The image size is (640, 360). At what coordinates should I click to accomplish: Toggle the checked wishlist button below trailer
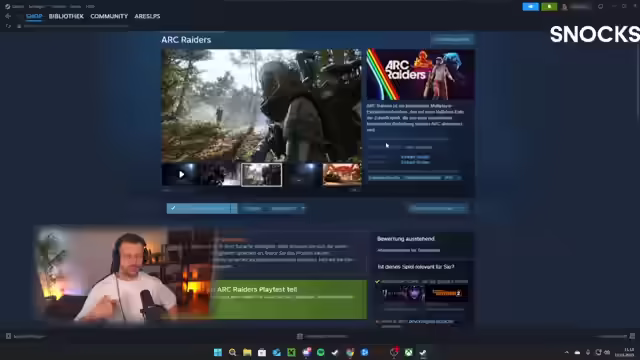click(x=202, y=208)
